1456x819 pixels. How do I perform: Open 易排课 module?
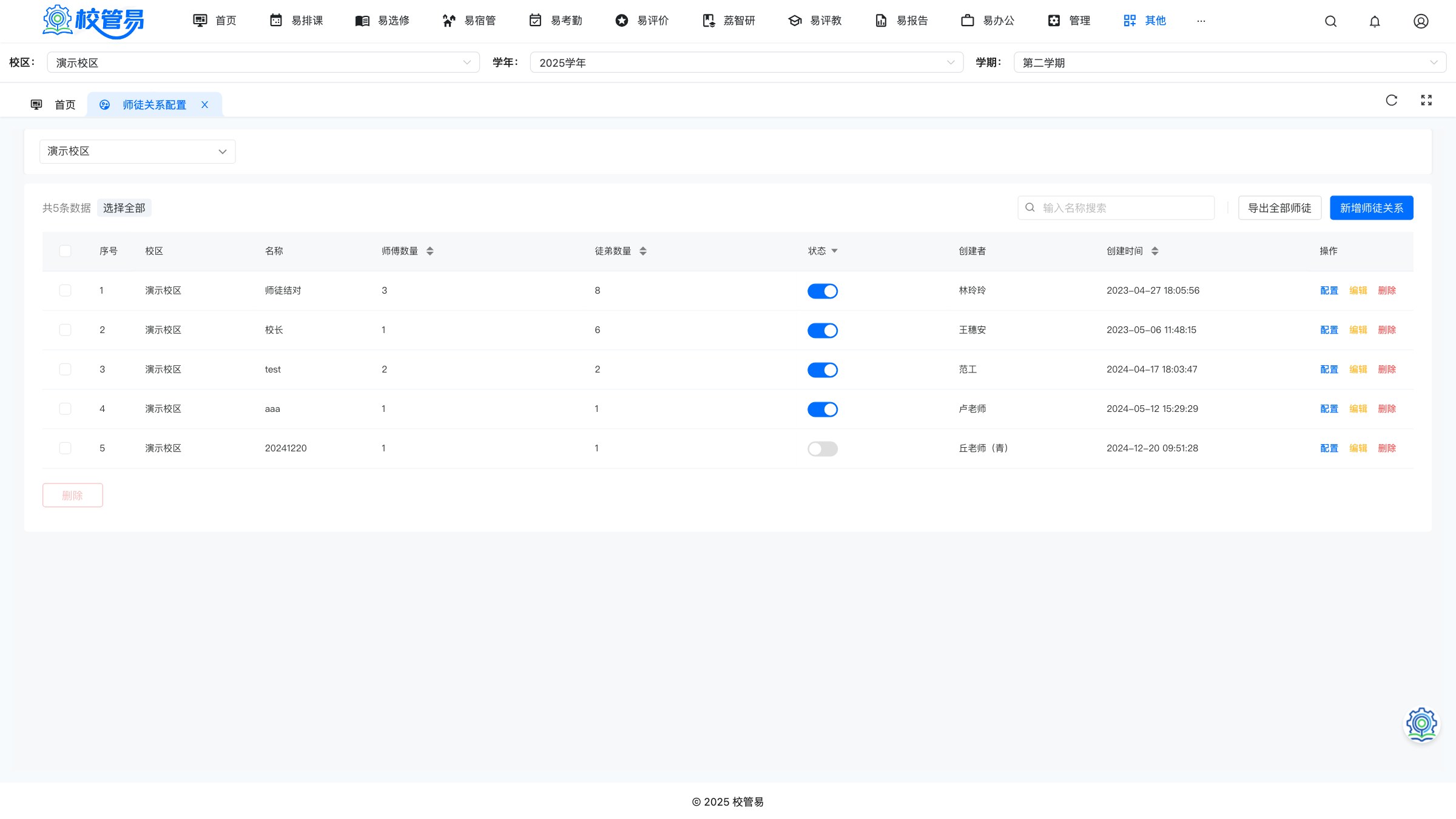tap(295, 21)
